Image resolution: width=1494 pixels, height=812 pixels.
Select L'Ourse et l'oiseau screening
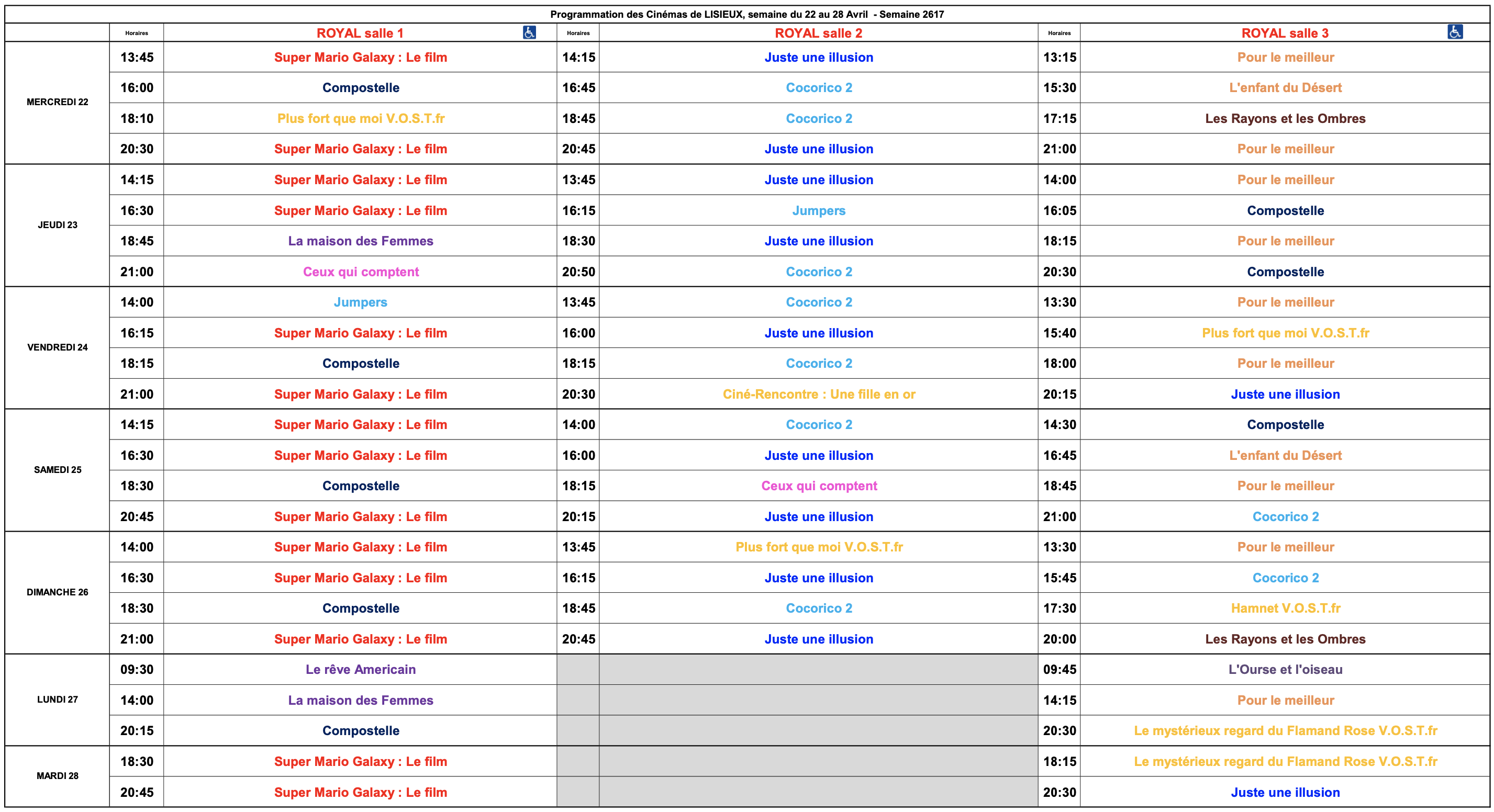[1285, 669]
